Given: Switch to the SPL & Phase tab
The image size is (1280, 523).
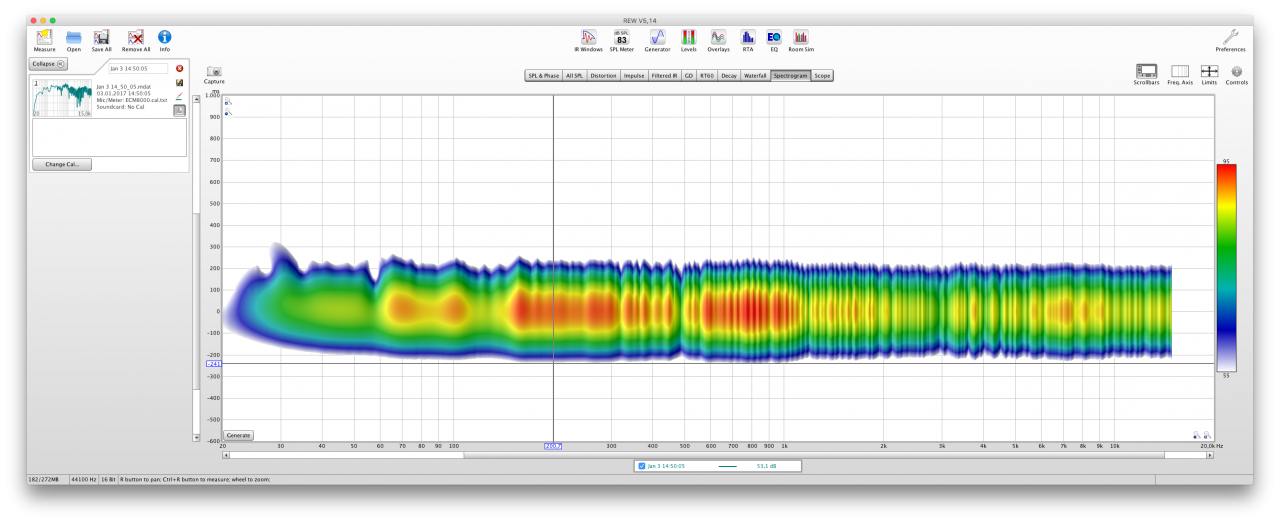Looking at the screenshot, I should click(543, 76).
